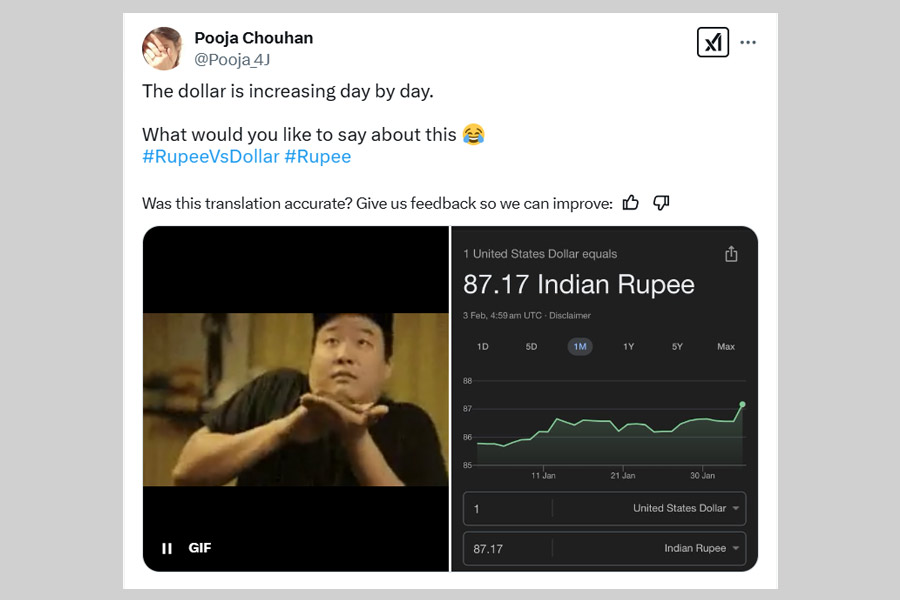
Task: Click the green endpoint dot on chart
Action: [742, 404]
